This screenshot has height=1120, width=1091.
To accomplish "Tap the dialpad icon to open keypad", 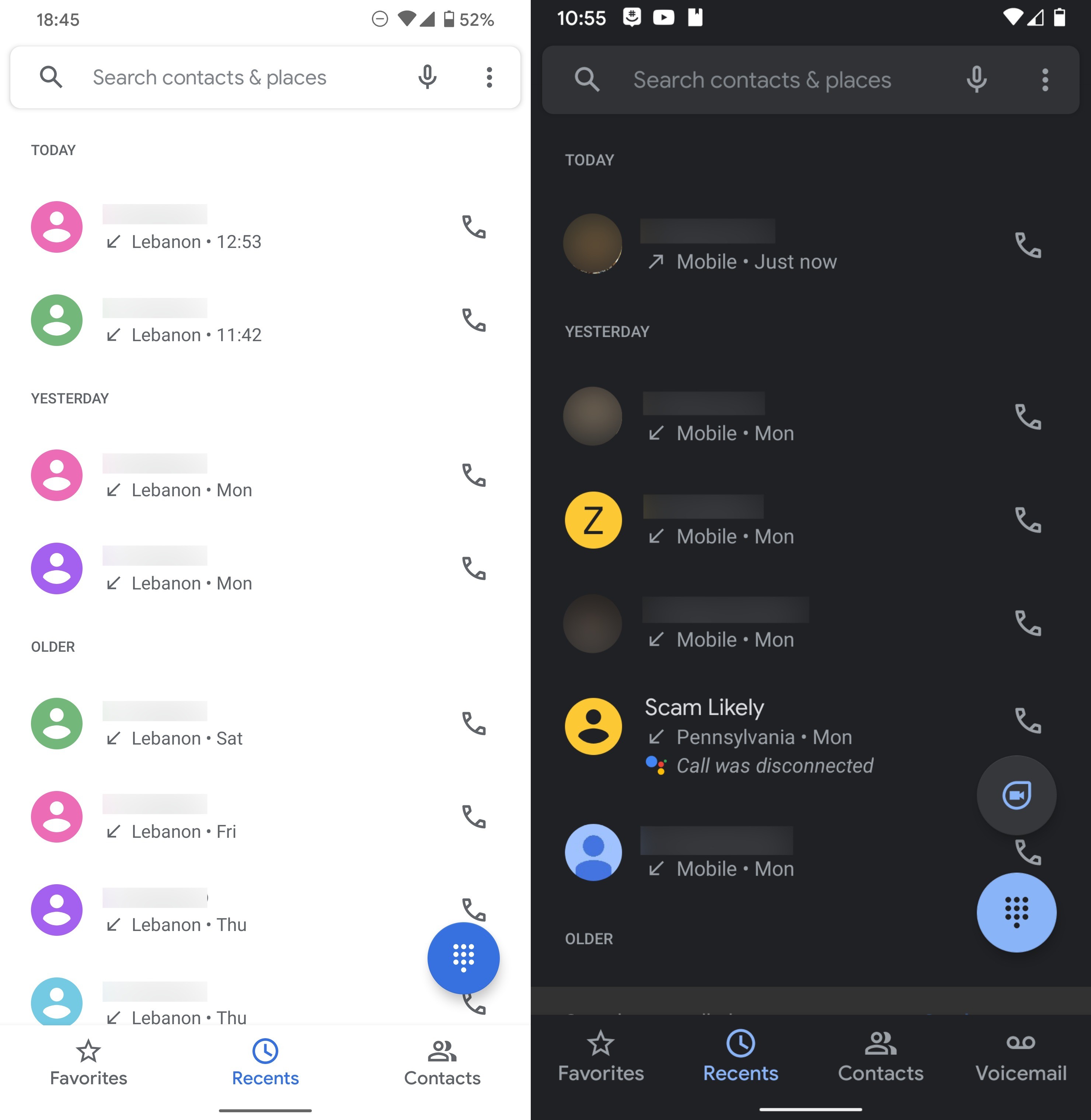I will pyautogui.click(x=463, y=958).
